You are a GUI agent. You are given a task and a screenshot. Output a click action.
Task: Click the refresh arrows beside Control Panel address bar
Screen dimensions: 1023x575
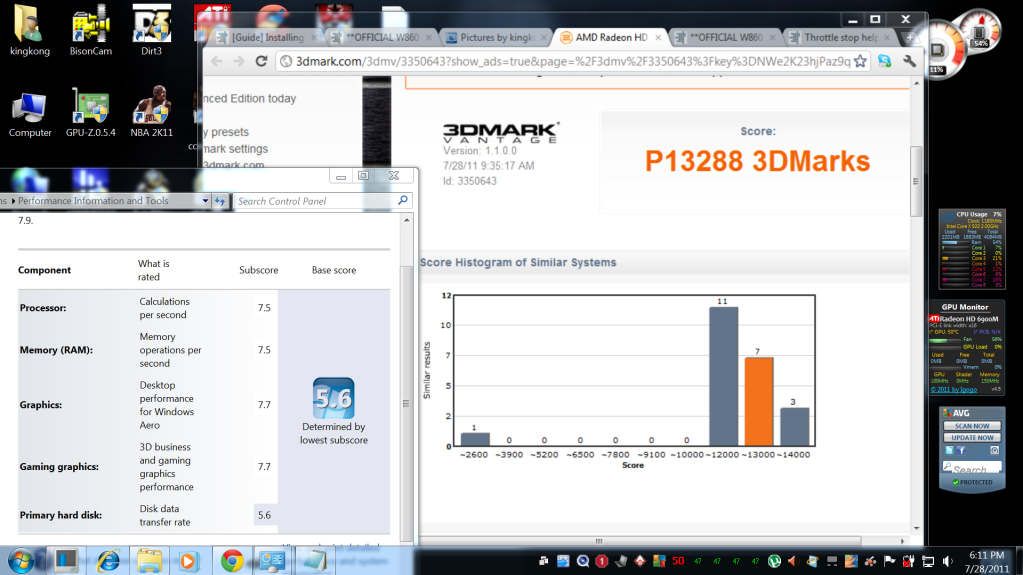pos(220,201)
